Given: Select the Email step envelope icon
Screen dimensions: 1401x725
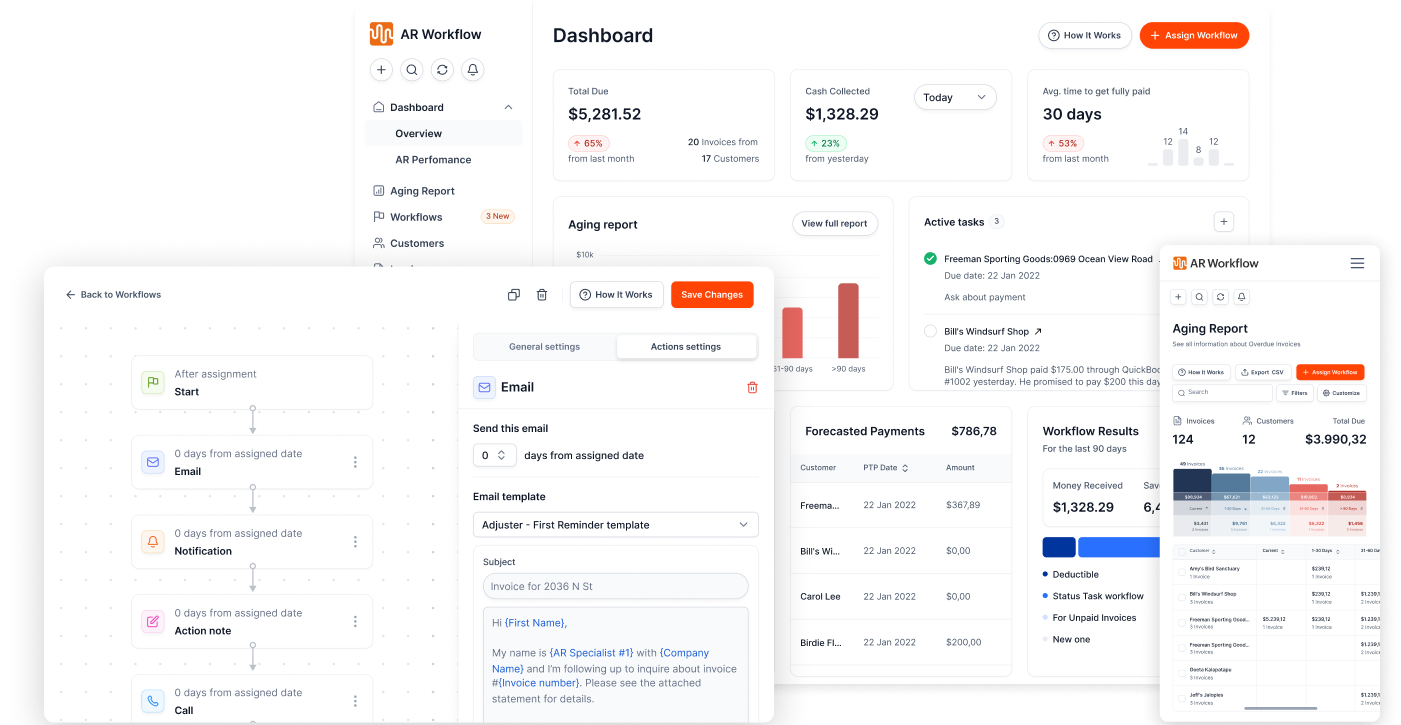Looking at the screenshot, I should (x=153, y=462).
